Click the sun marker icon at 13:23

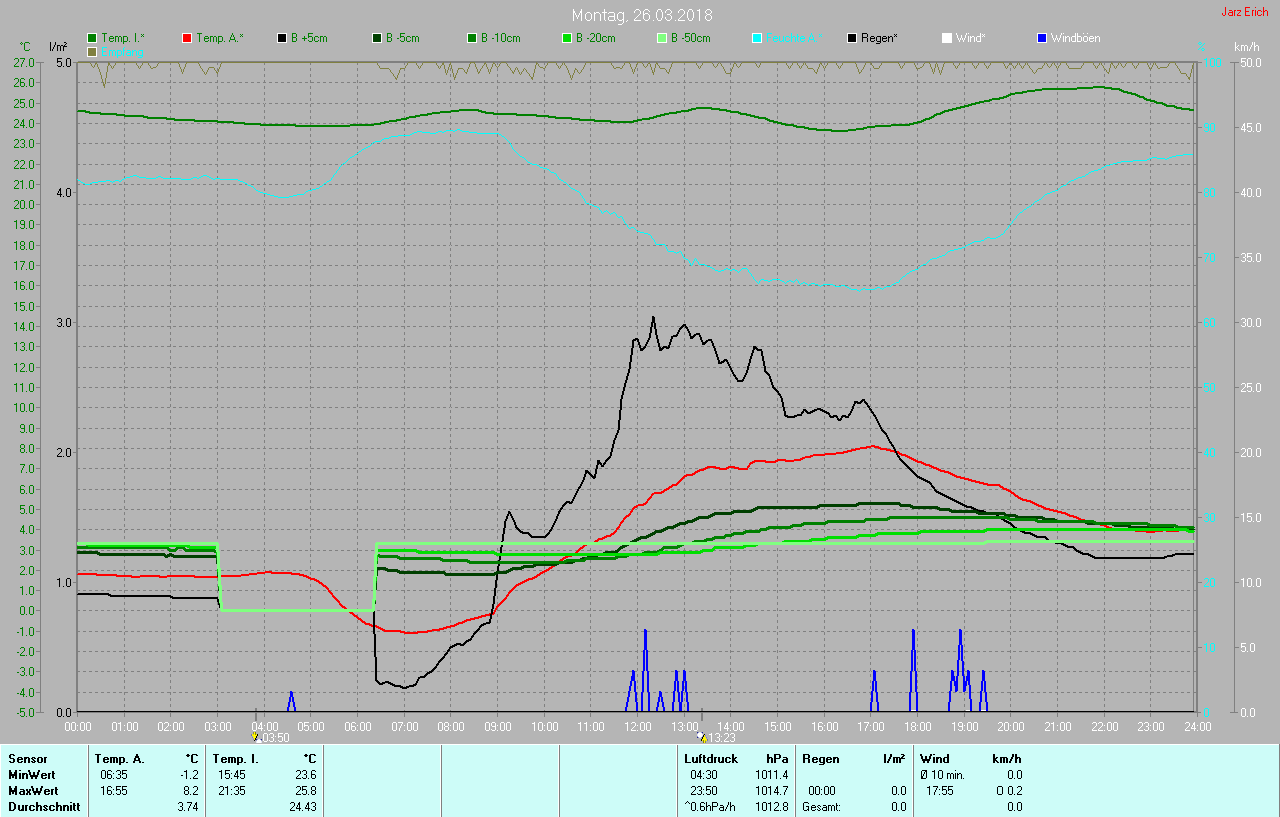pyautogui.click(x=701, y=737)
